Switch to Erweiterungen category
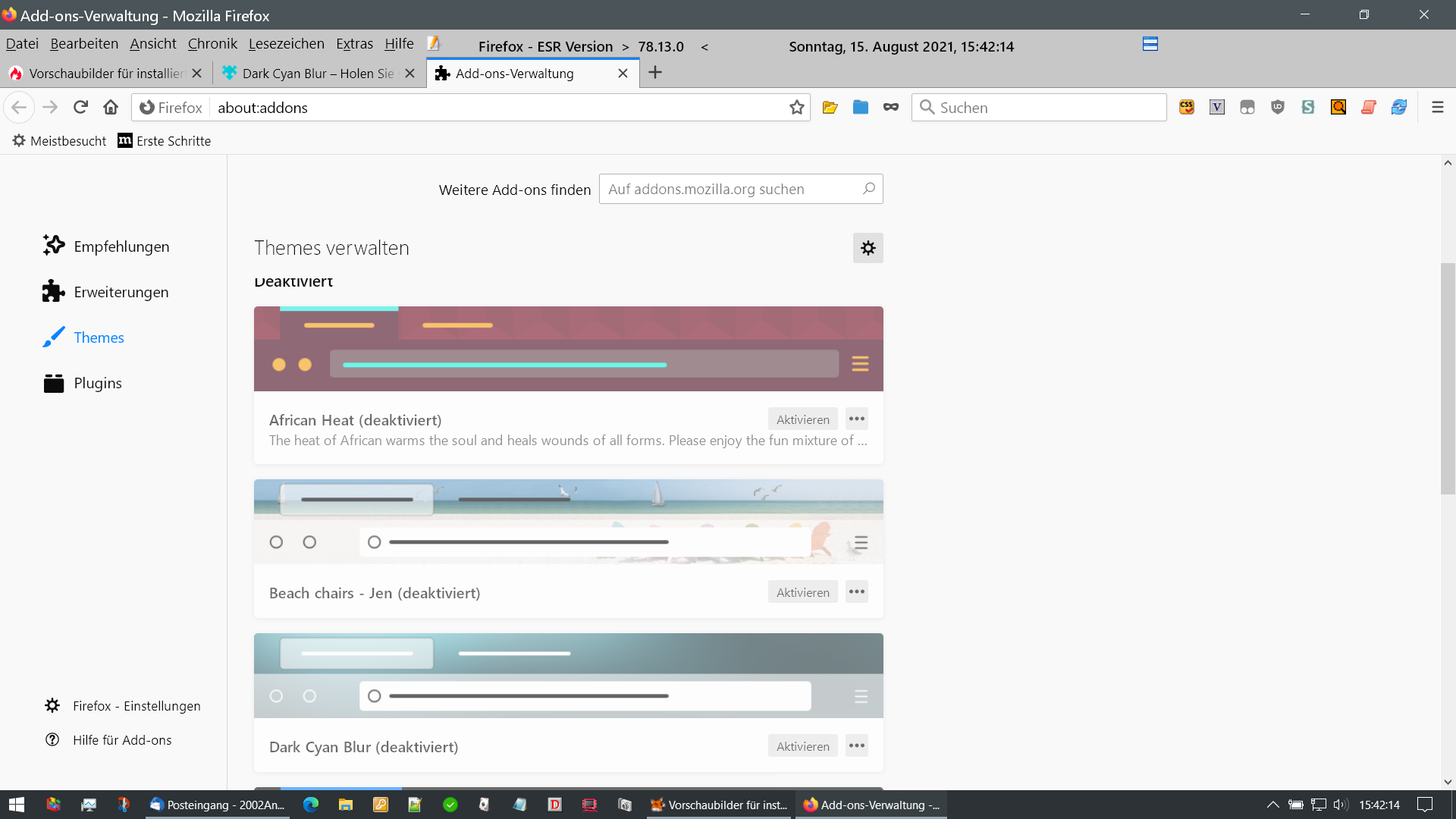 point(121,292)
